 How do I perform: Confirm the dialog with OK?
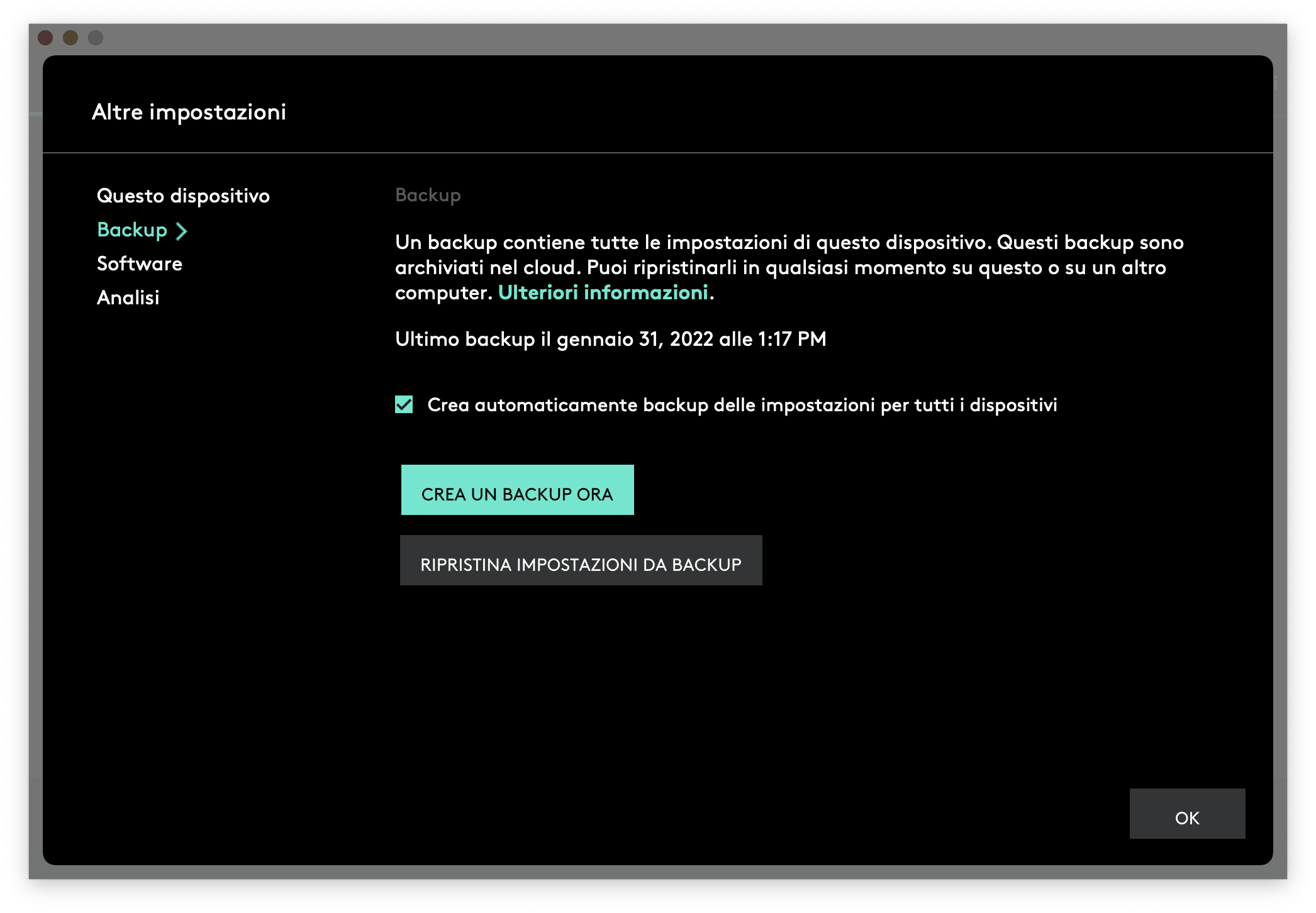pos(1187,814)
